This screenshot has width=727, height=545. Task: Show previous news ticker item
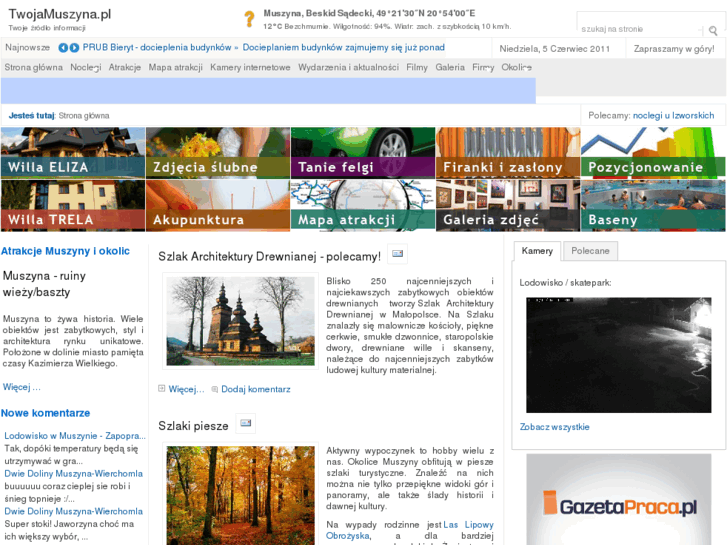click(63, 48)
